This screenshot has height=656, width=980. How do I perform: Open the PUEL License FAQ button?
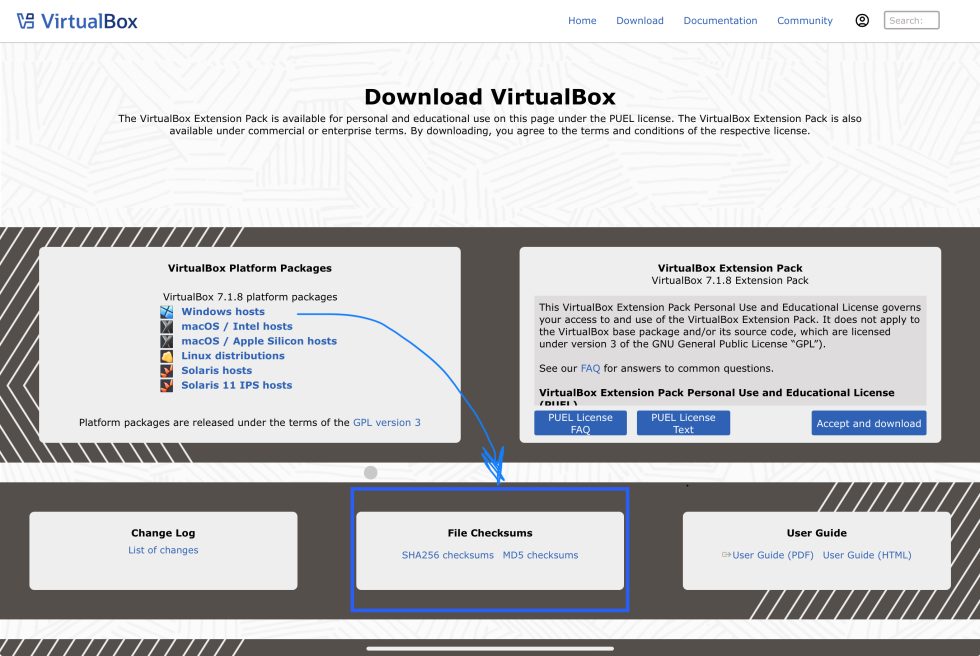coord(580,423)
